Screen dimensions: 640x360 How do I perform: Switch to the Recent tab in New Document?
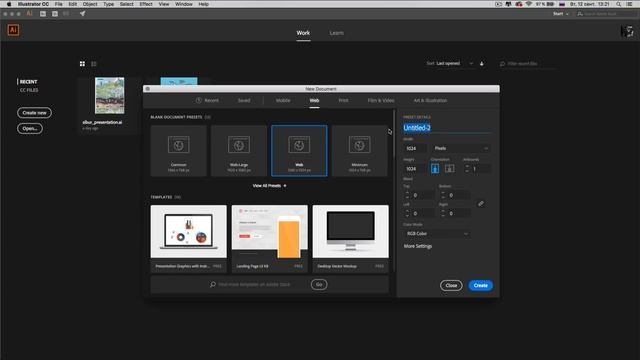click(207, 100)
